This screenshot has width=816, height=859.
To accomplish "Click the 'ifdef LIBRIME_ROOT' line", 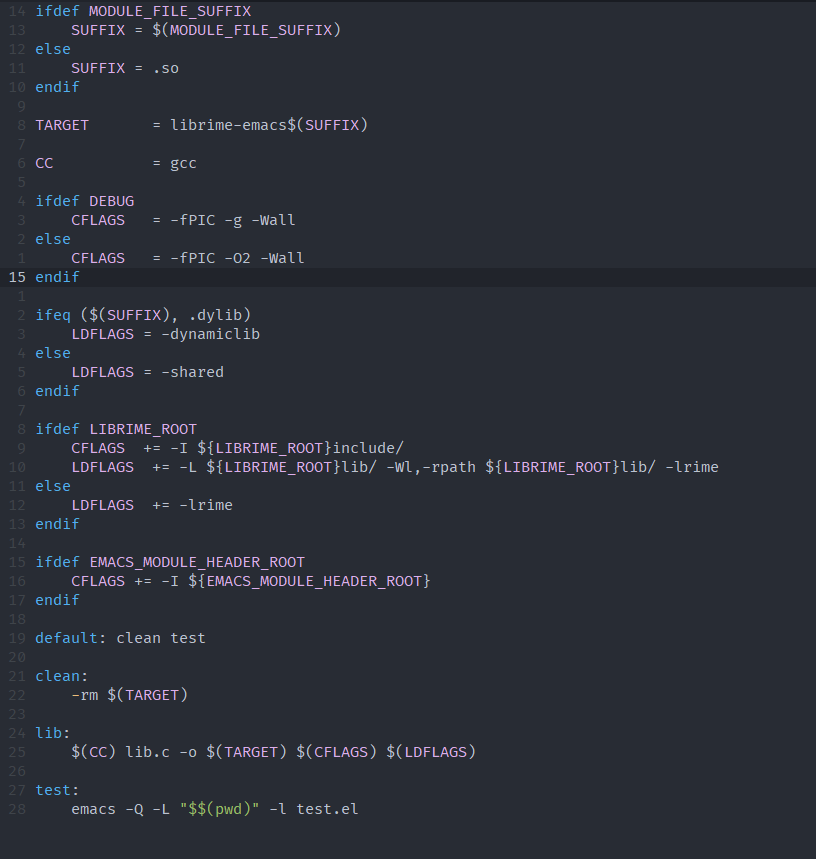I will pyautogui.click(x=116, y=429).
